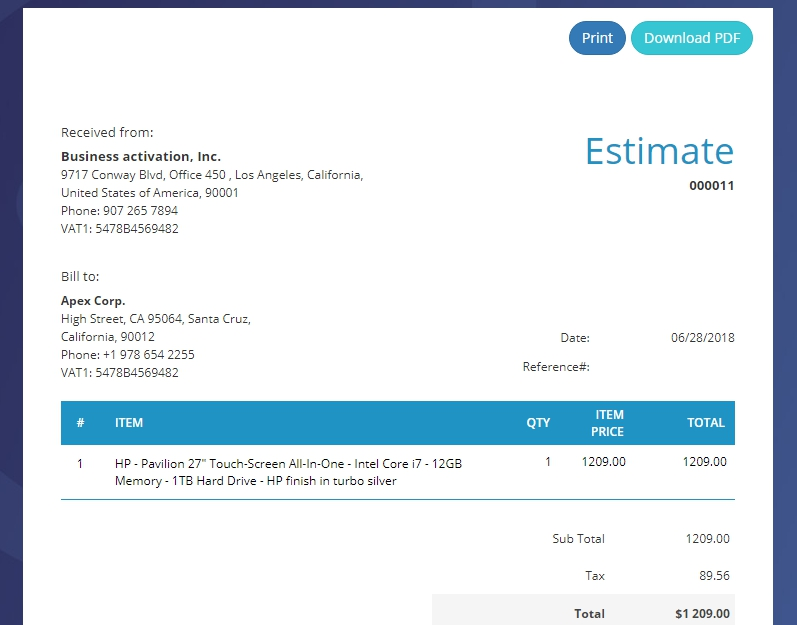Click the TOTAL column header
The height and width of the screenshot is (625, 797).
(706, 423)
